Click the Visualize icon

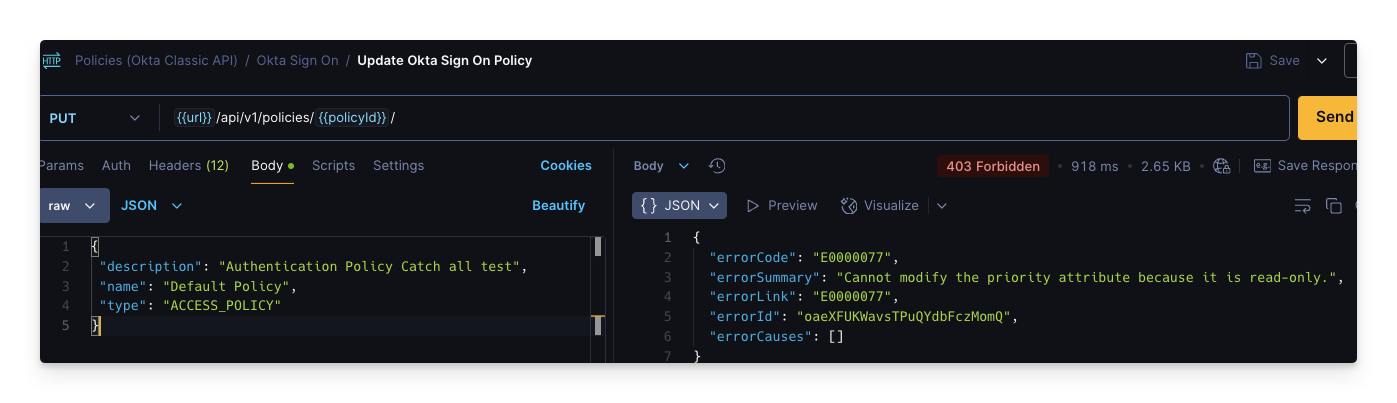(849, 205)
